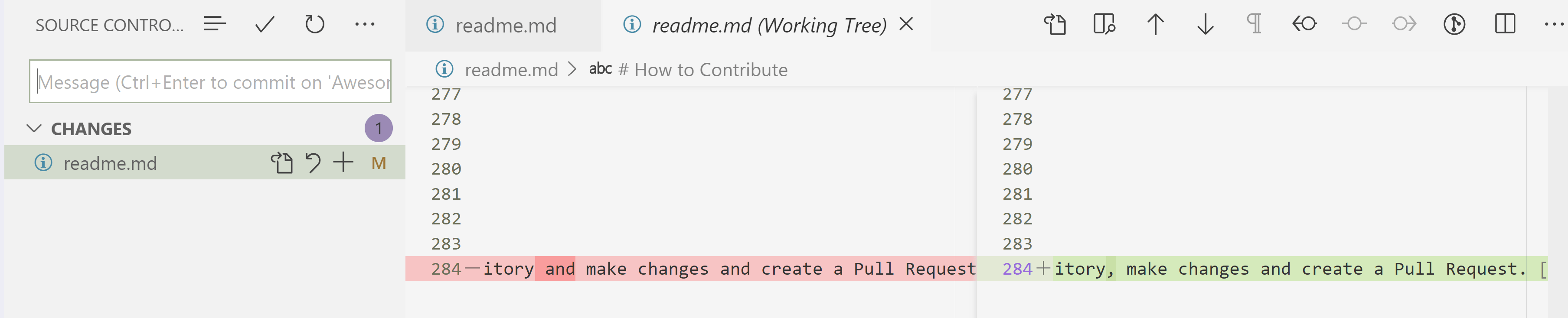Open file icon in readme.md change row
The image size is (1568, 318).
281,162
